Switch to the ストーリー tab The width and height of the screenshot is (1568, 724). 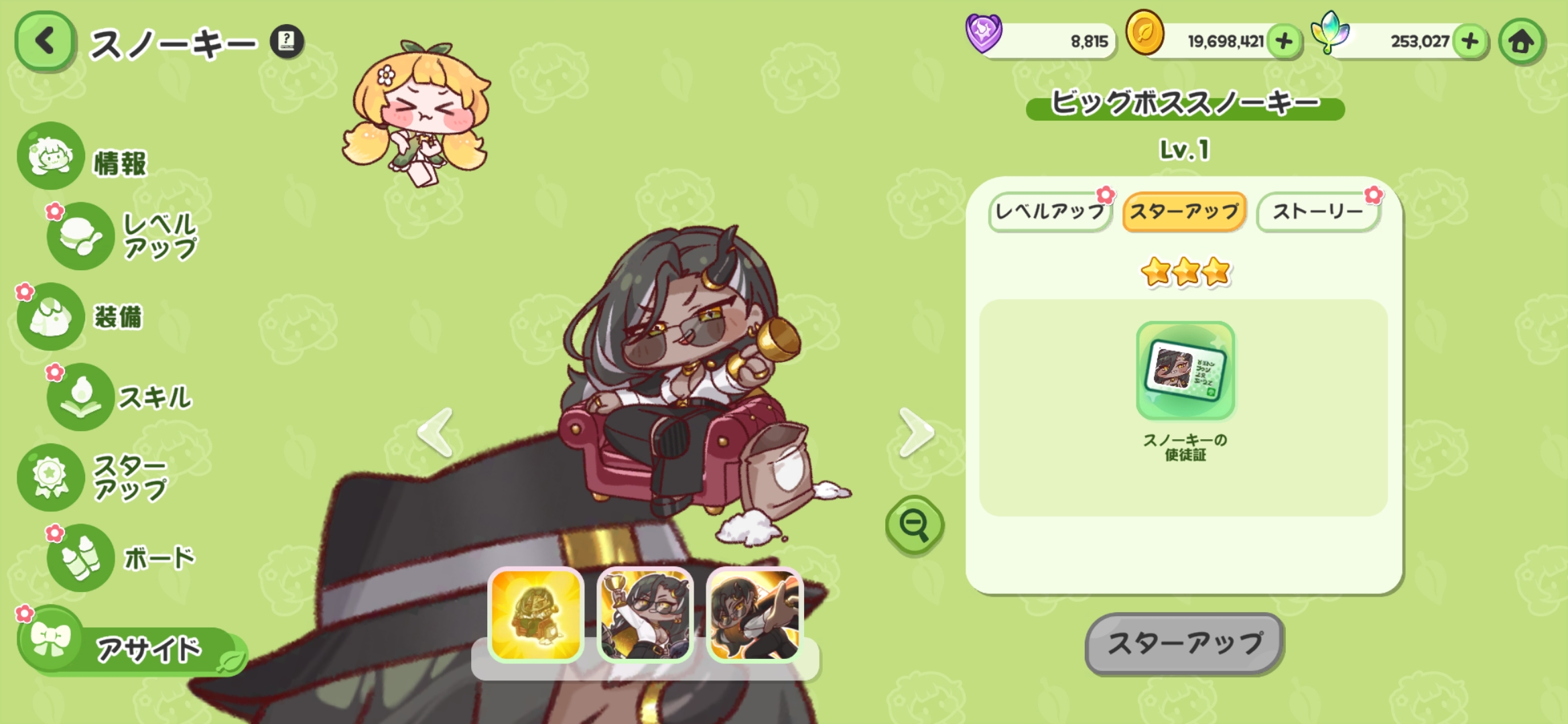pyautogui.click(x=1317, y=213)
